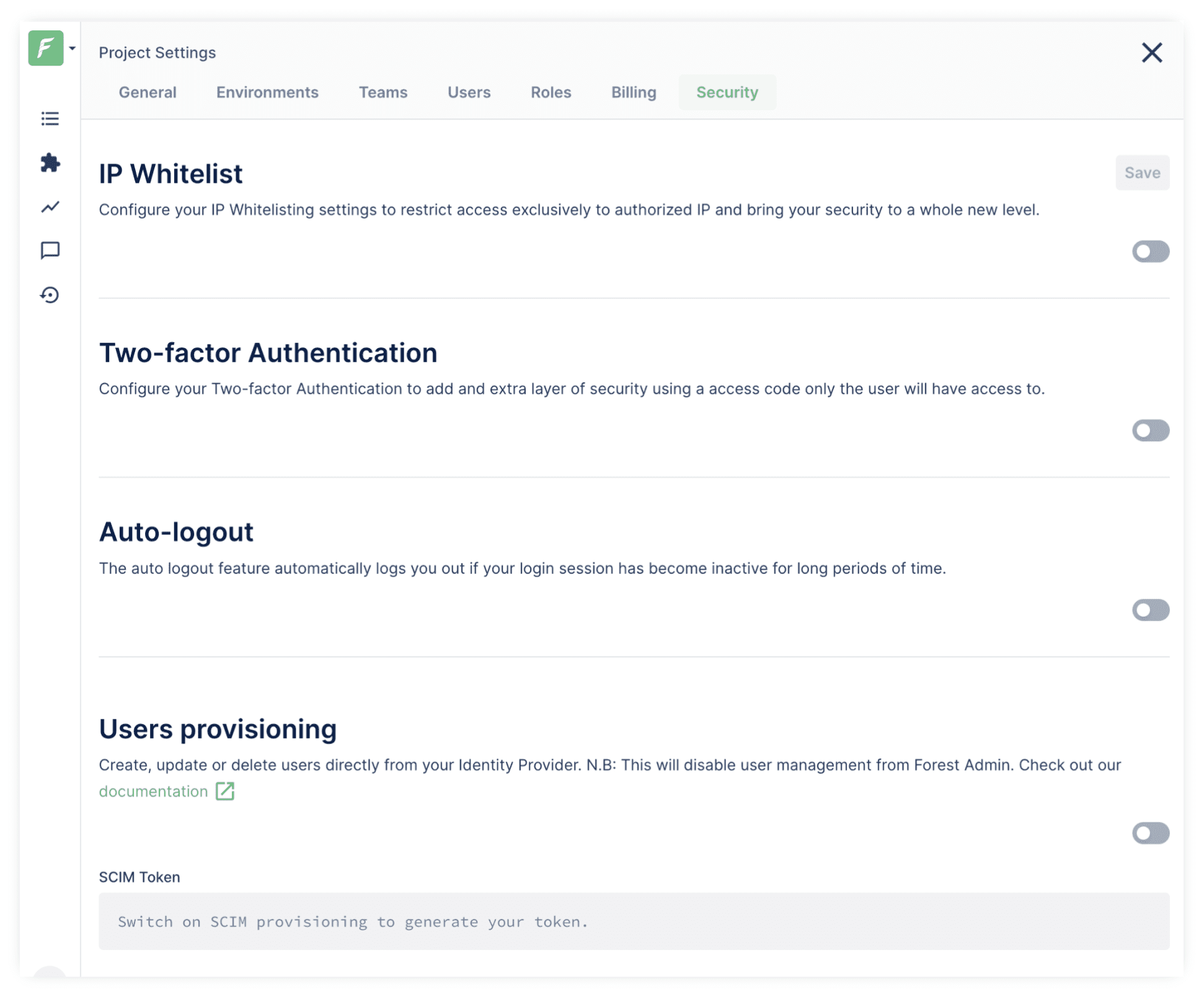Click the Save button

coord(1141,173)
